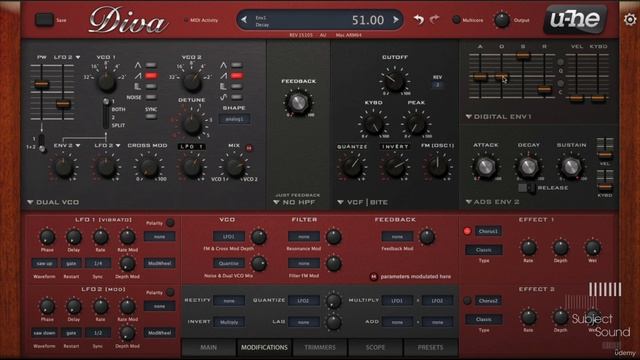This screenshot has width=640, height=360.
Task: Open the Effect 2 Chorus2 selector
Action: click(488, 301)
